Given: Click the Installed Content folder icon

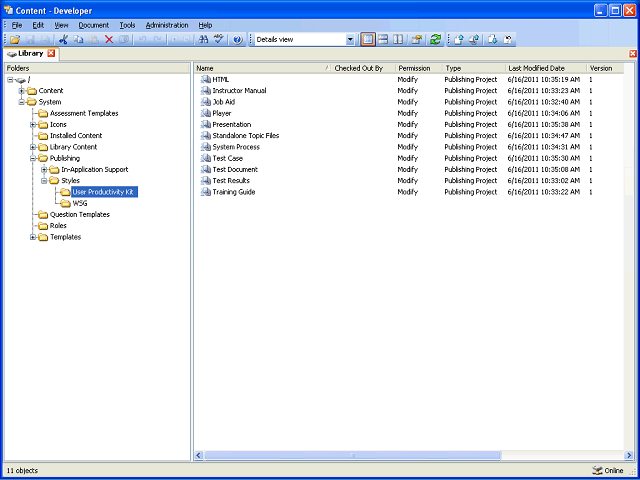Looking at the screenshot, I should click(x=43, y=136).
